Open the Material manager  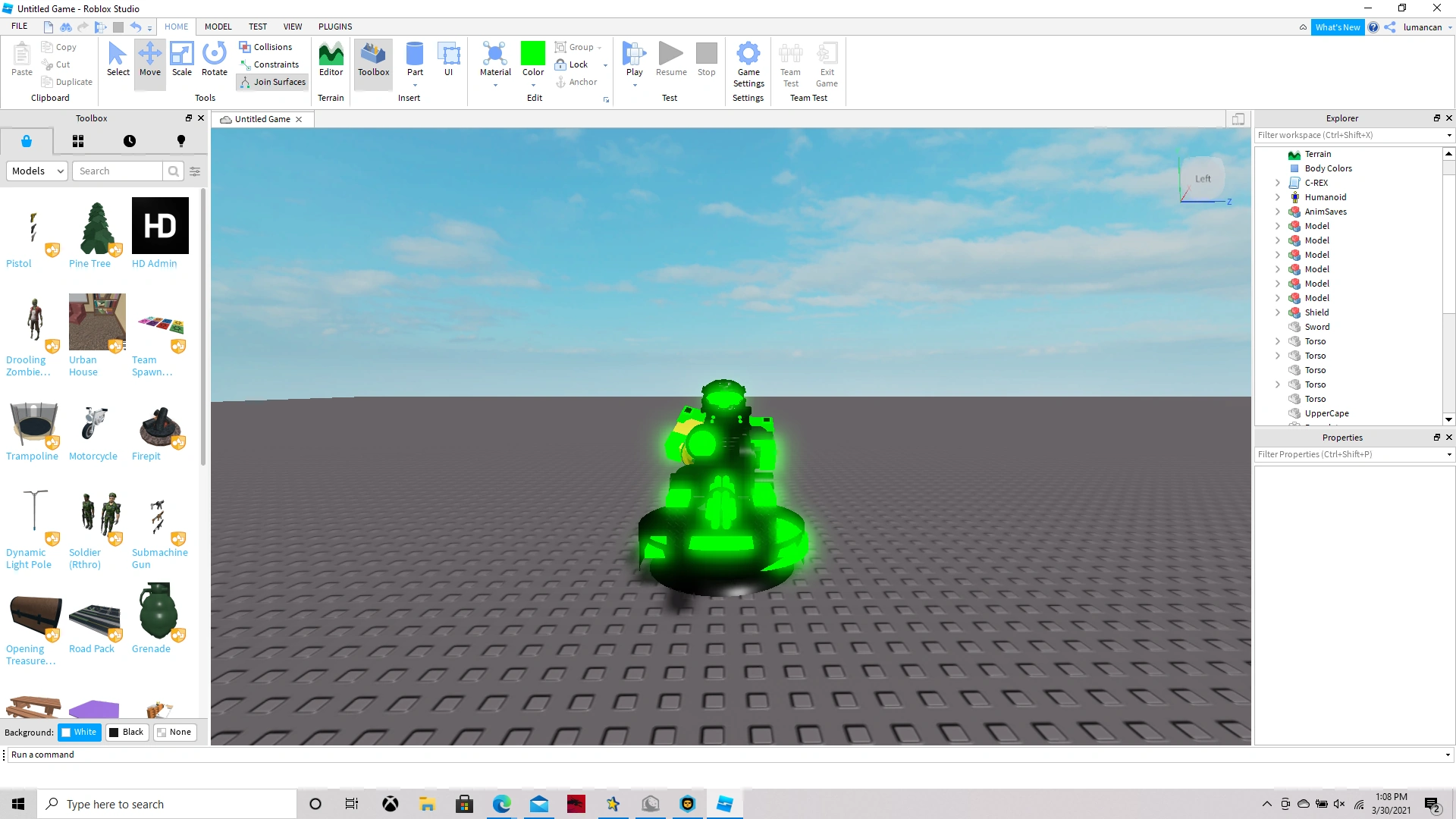pos(495,61)
